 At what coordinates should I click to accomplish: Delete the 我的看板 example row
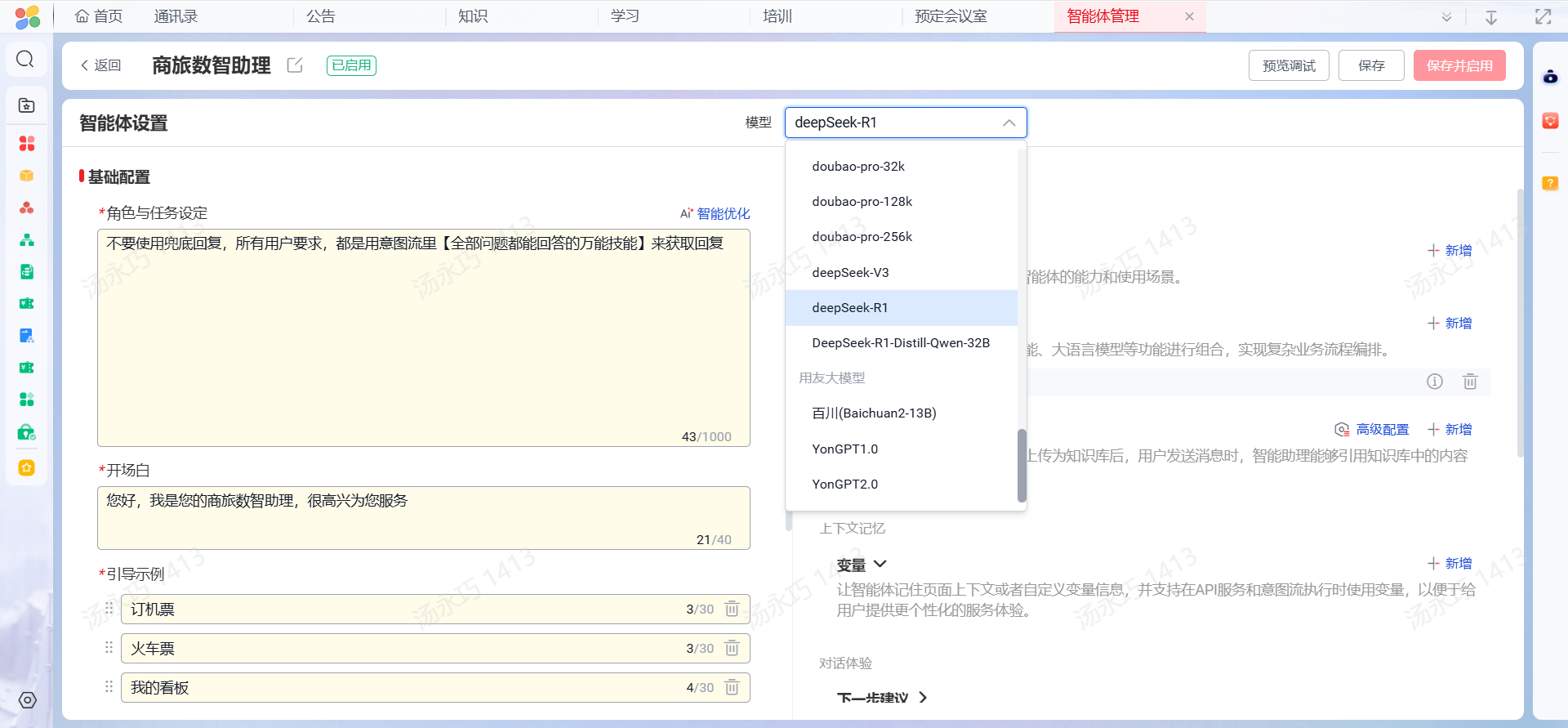(732, 687)
